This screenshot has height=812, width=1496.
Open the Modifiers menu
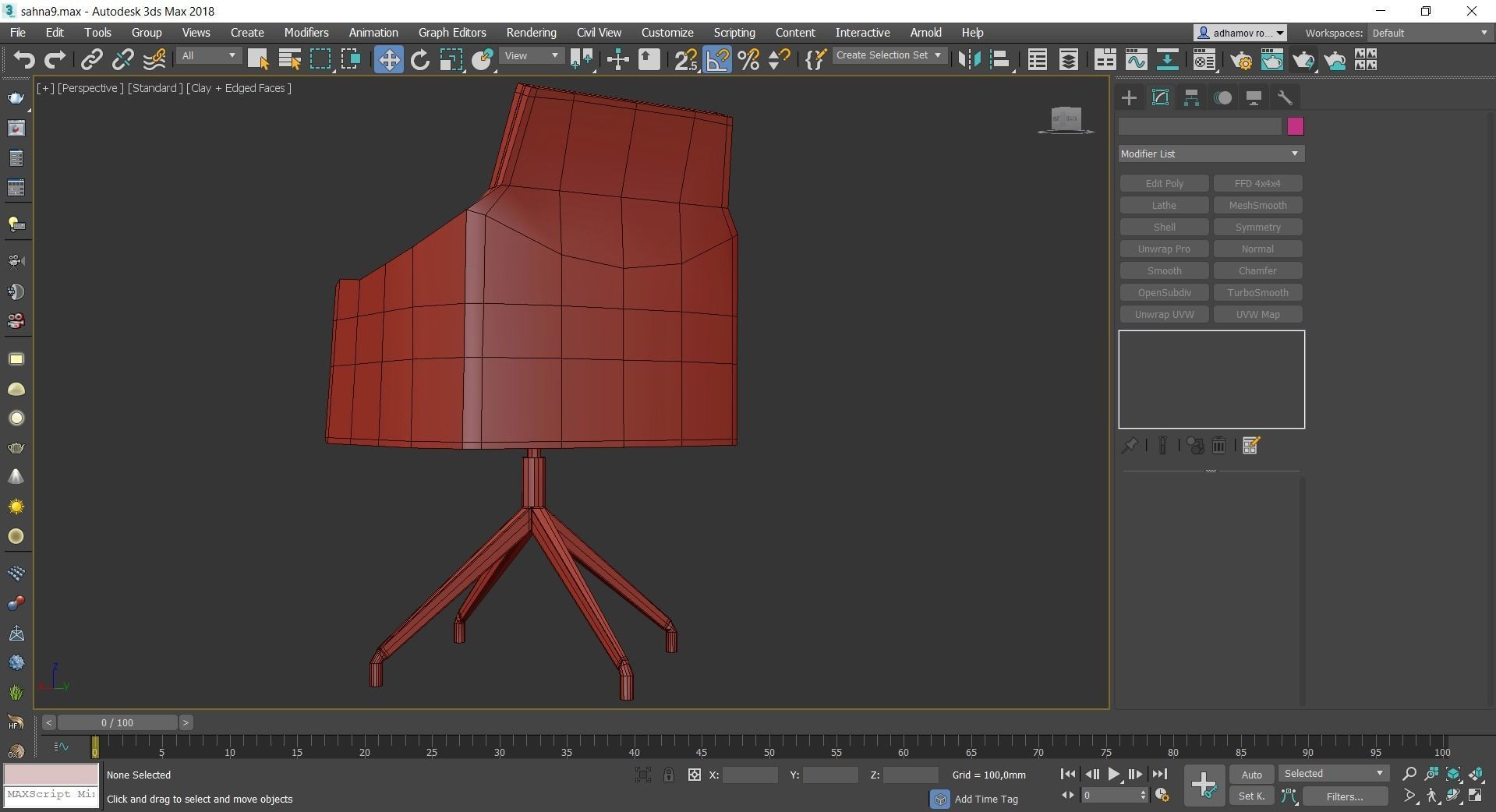306,33
